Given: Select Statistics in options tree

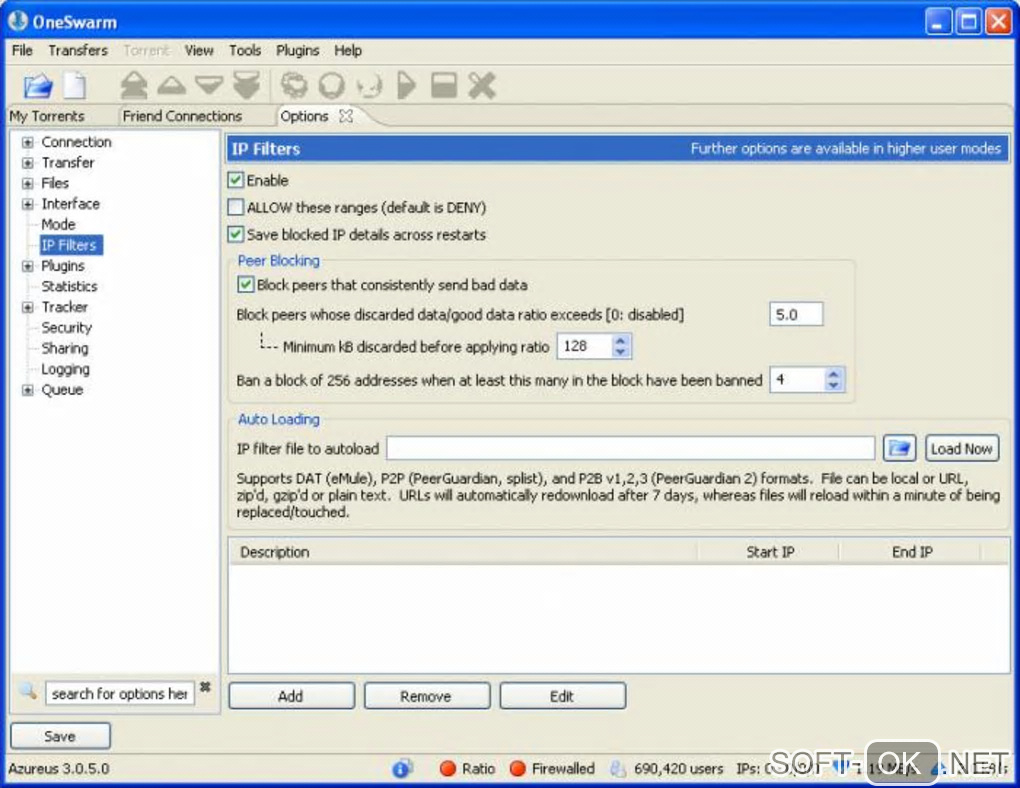Looking at the screenshot, I should [69, 286].
